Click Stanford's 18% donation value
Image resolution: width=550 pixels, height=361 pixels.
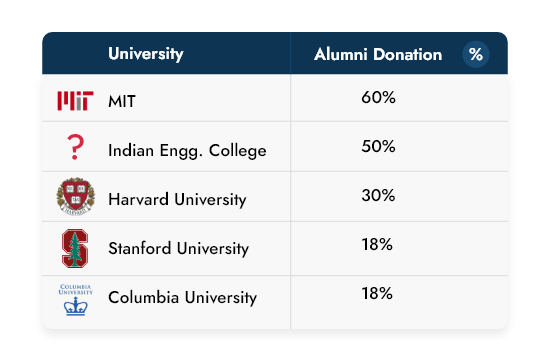point(377,244)
